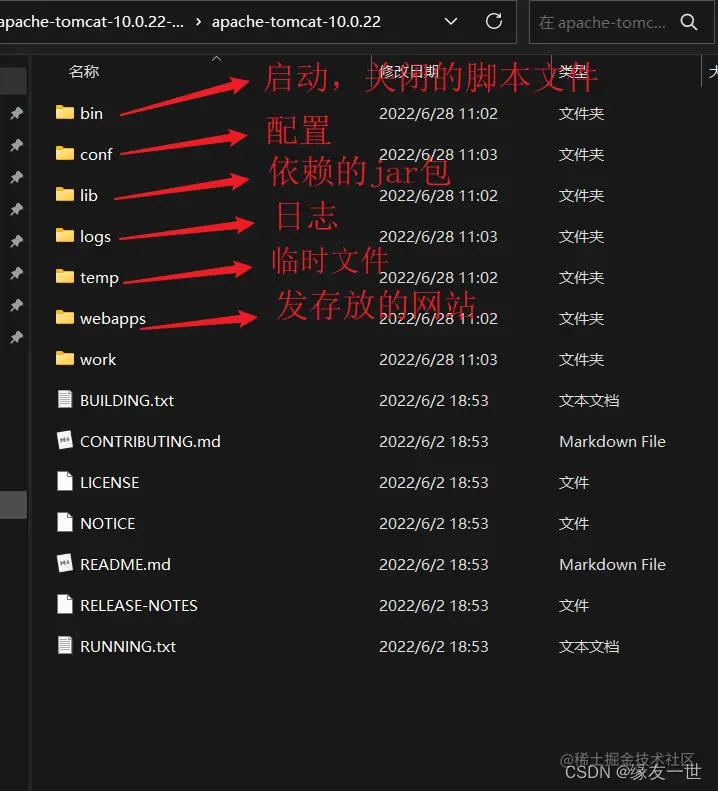Select the README.md file name
The height and width of the screenshot is (791, 718).
click(x=125, y=564)
